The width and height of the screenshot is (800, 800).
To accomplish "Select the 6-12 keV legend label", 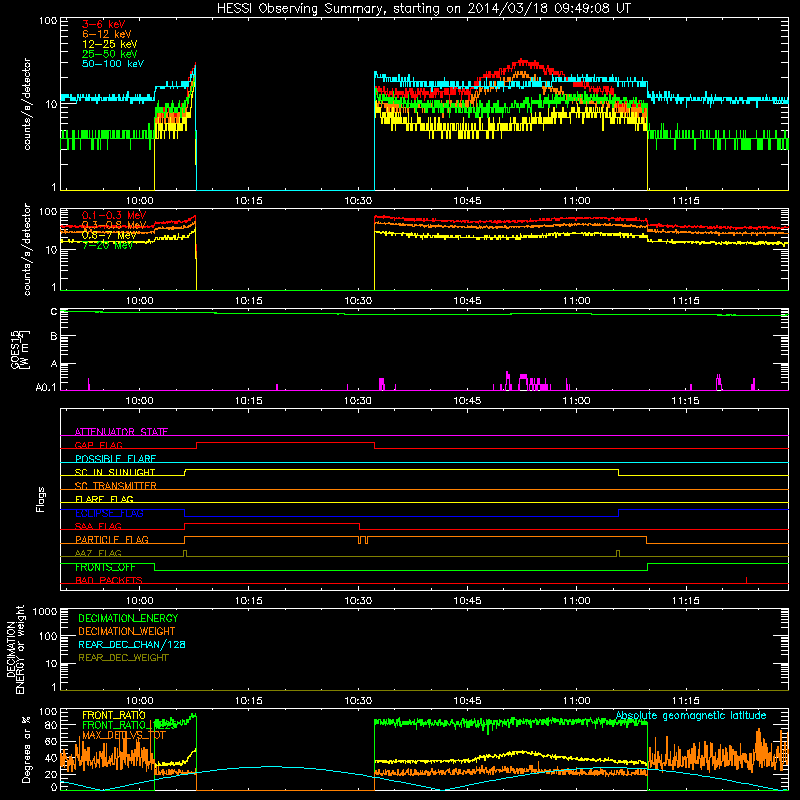I will [107, 34].
